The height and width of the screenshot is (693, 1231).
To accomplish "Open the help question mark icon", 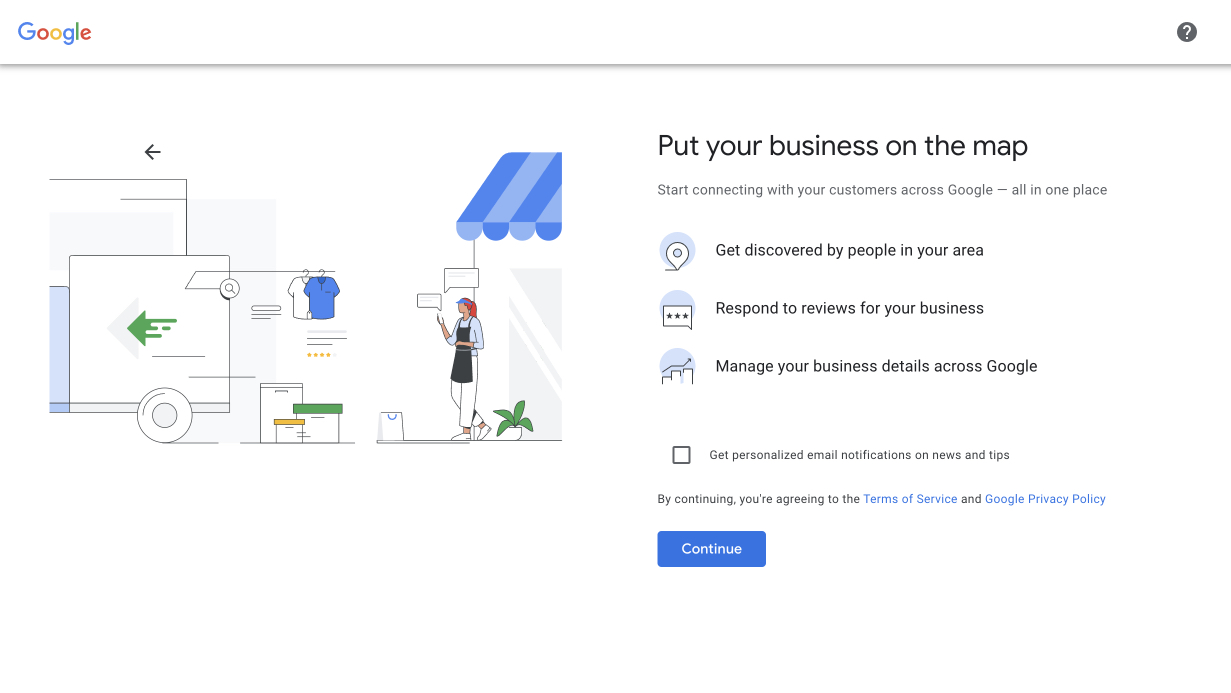I will [x=1187, y=32].
